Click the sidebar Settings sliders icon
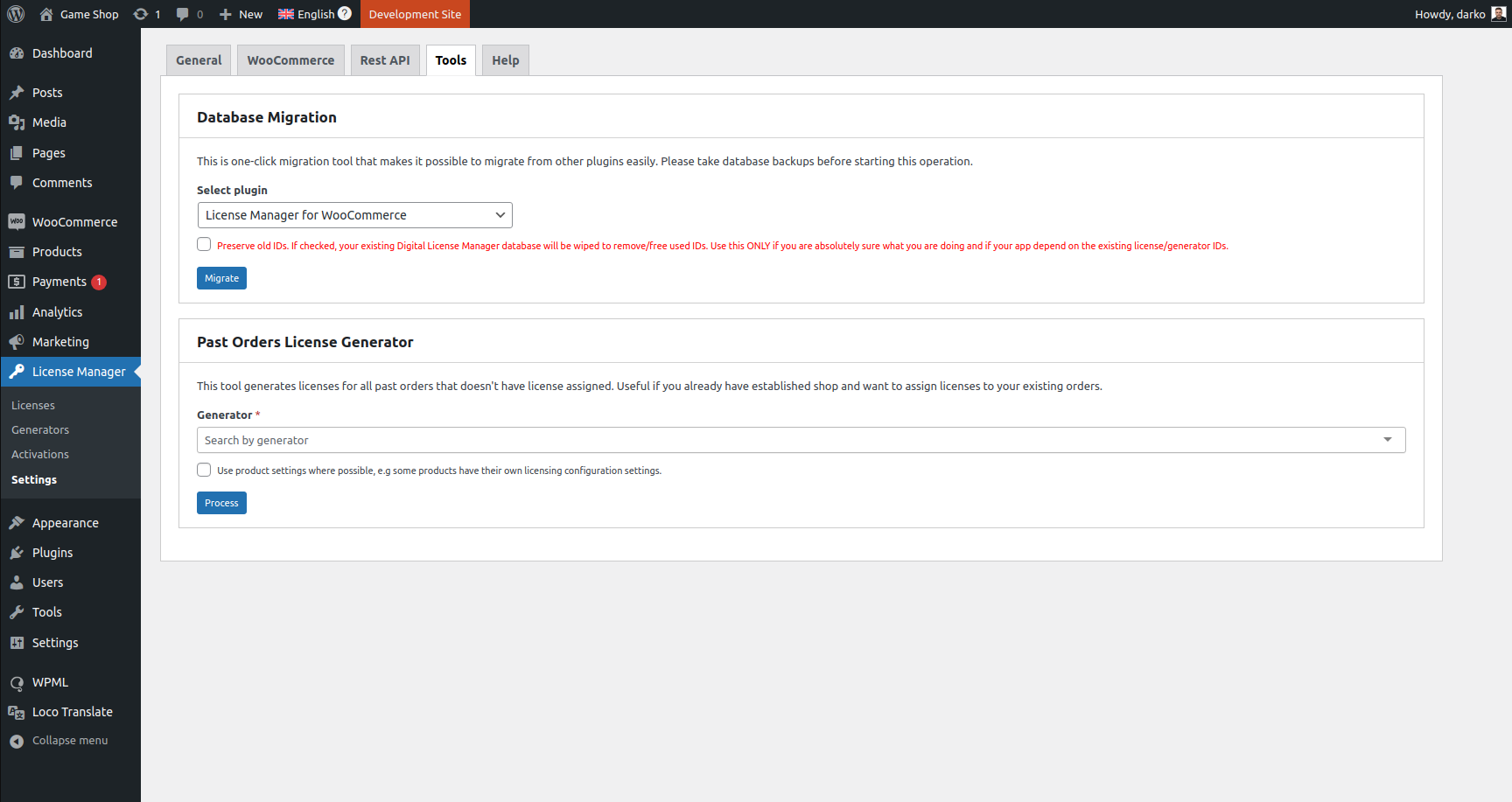Screen dimensions: 1512x802 [x=17, y=643]
